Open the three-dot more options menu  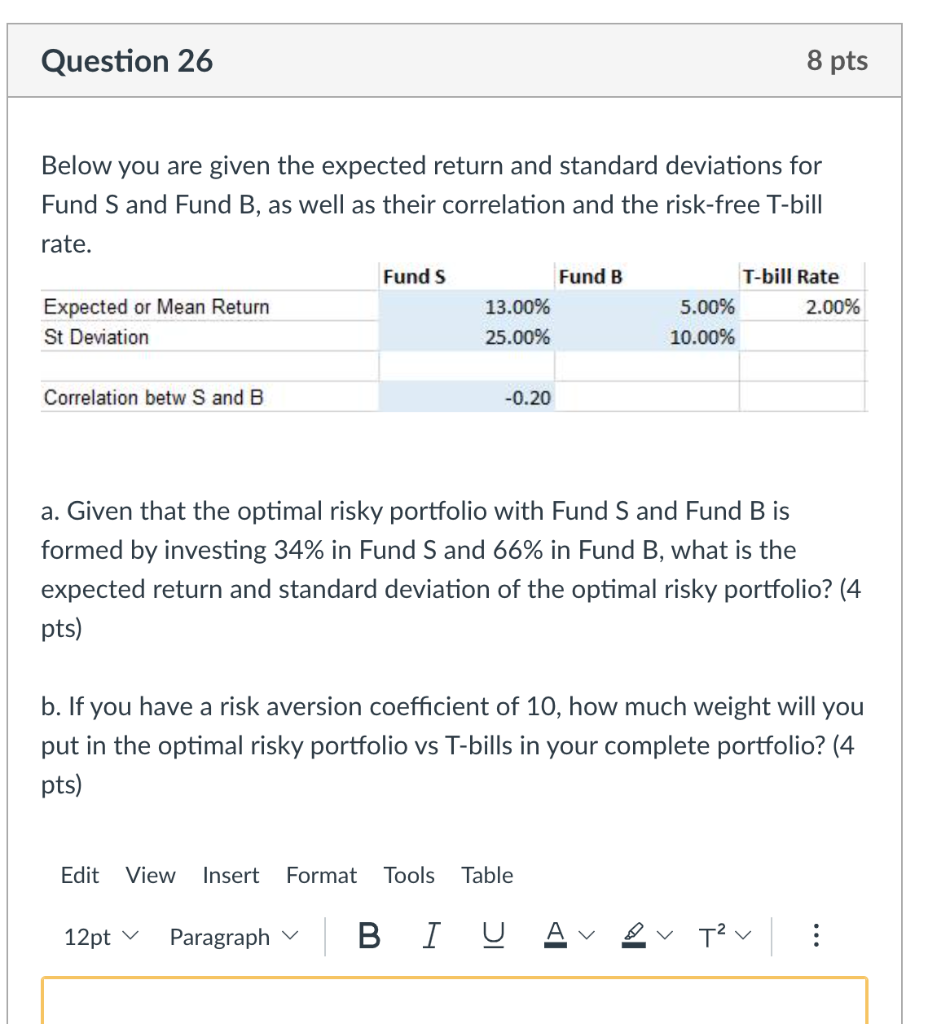(816, 936)
